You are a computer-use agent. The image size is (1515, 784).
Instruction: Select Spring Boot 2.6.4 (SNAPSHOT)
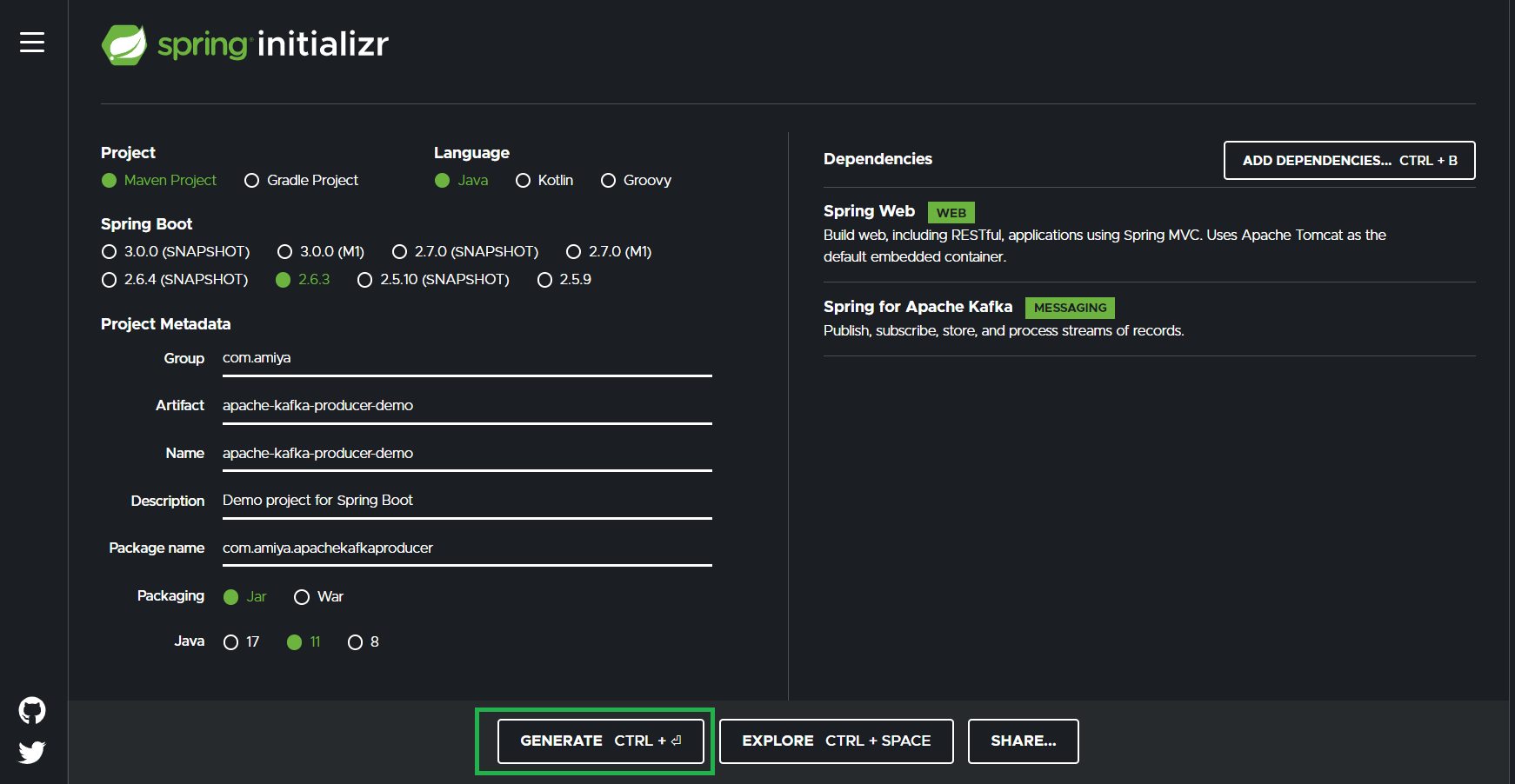pos(175,279)
